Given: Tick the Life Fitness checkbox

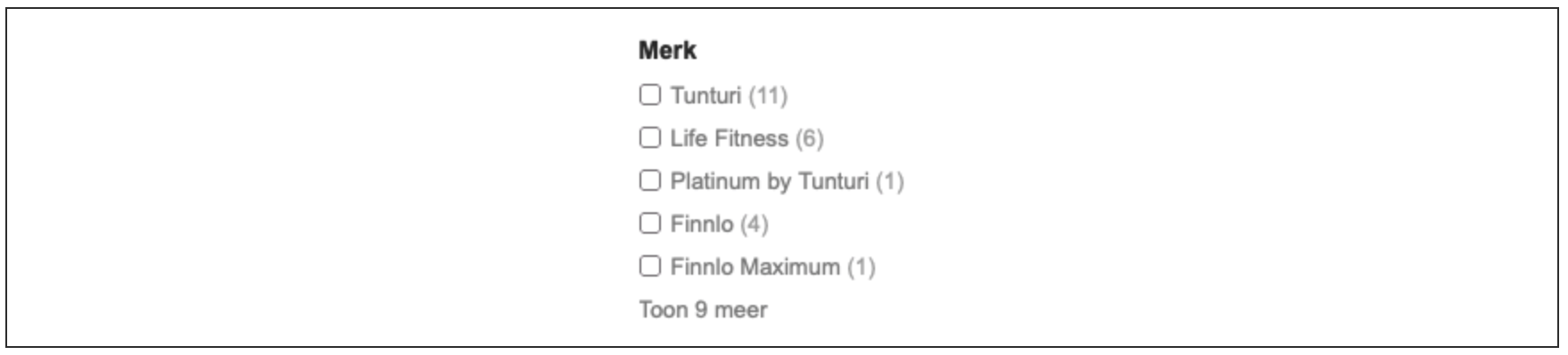Looking at the screenshot, I should [650, 137].
